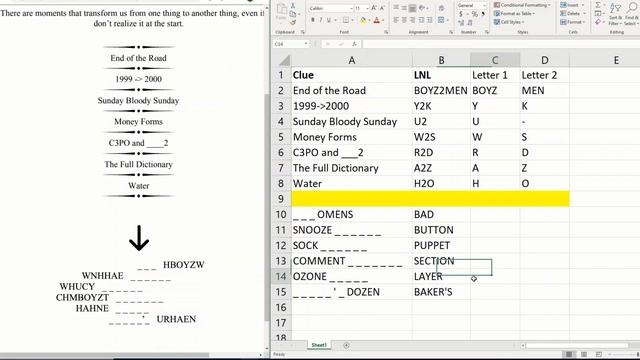This screenshot has height=360, width=640.
Task: Click row 9 header
Action: (x=281, y=199)
